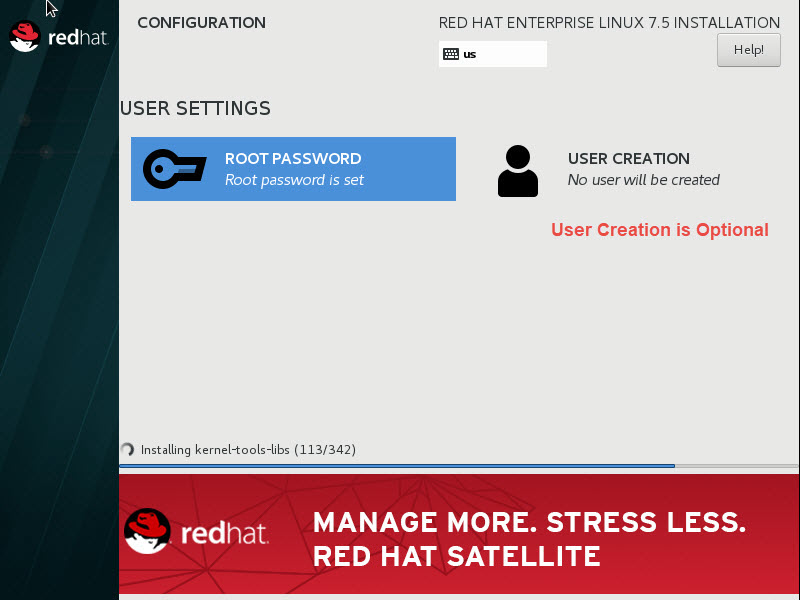This screenshot has width=800, height=600.
Task: Open the USER CREATION settings label
Action: click(x=628, y=158)
